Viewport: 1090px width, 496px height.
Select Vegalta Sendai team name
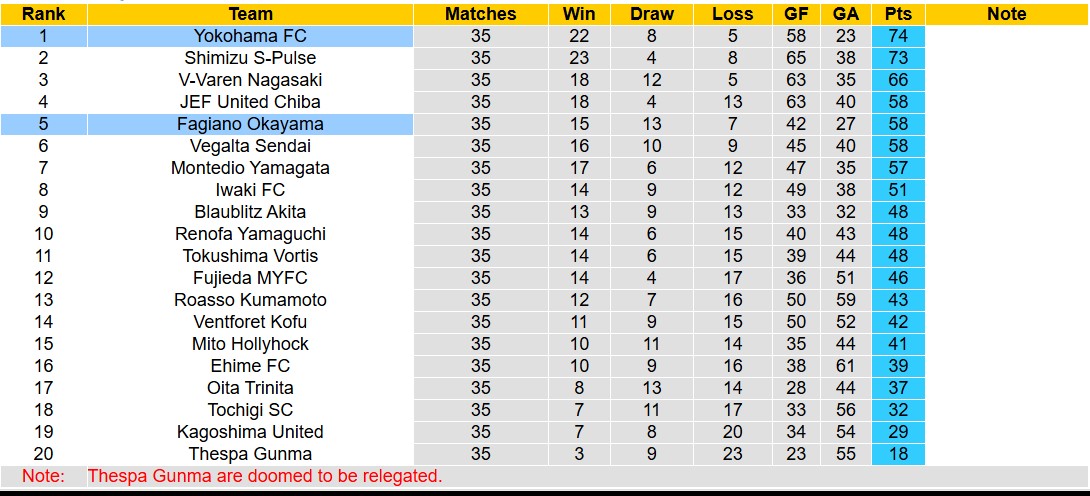(x=250, y=146)
